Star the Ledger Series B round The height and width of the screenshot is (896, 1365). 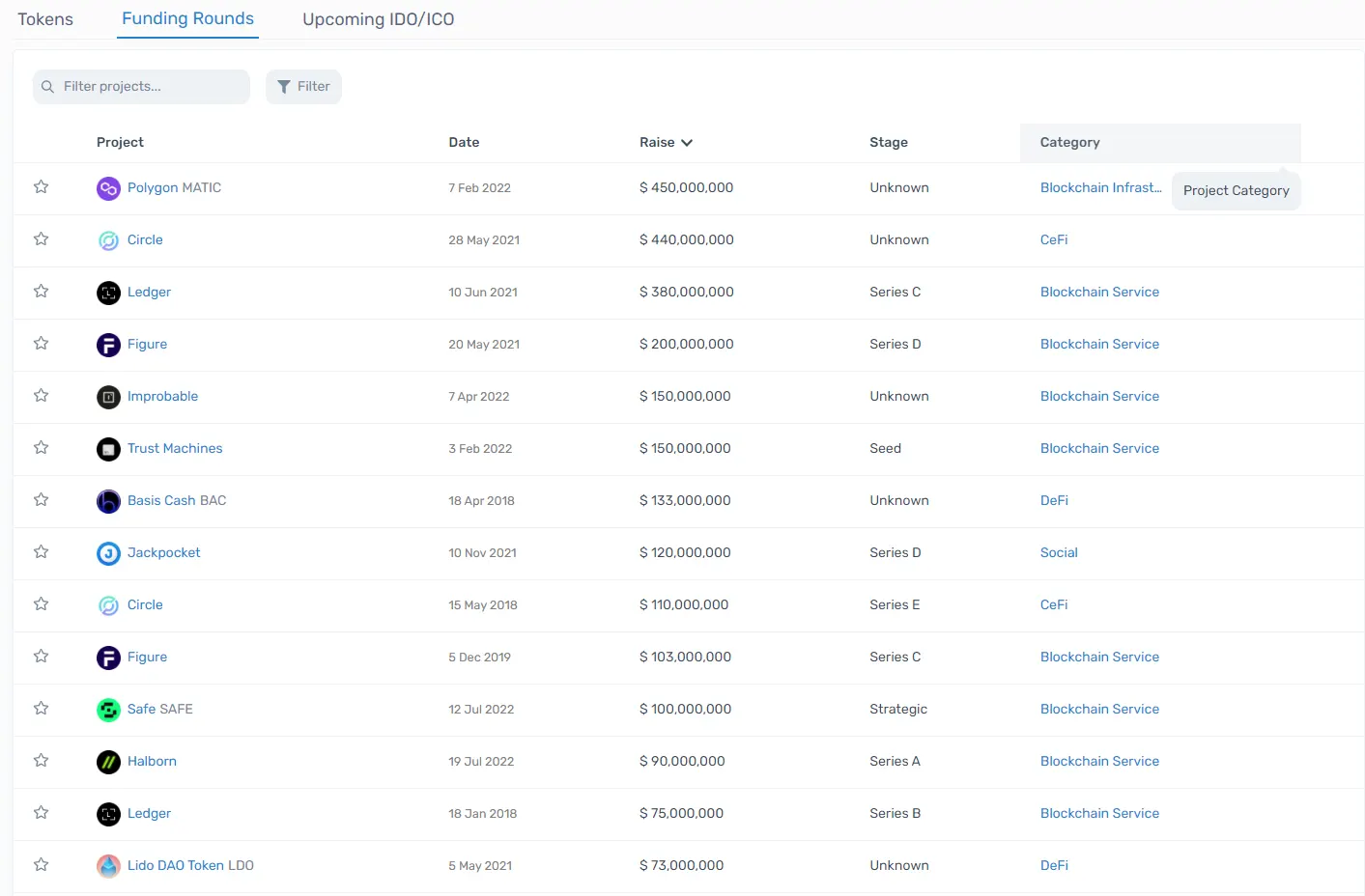[x=41, y=813]
